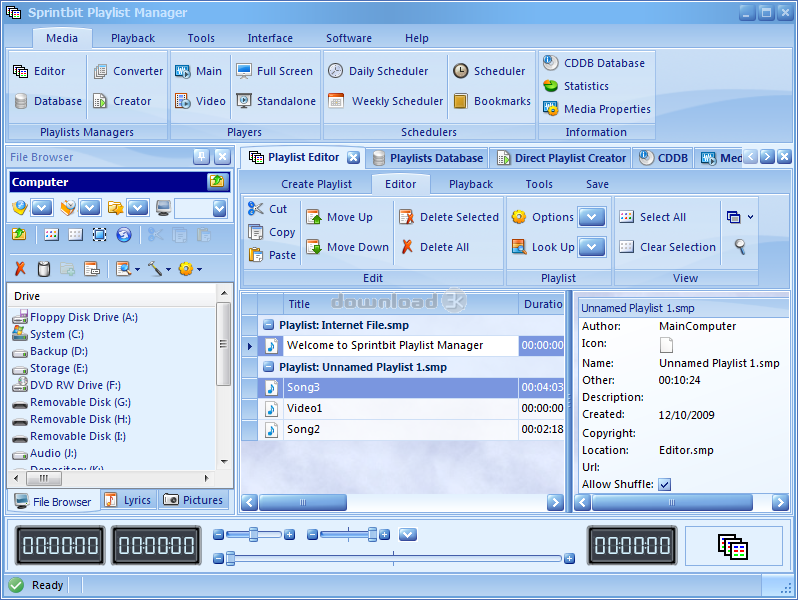Open the CDDB Database
The height and width of the screenshot is (600, 798).
pos(594,63)
